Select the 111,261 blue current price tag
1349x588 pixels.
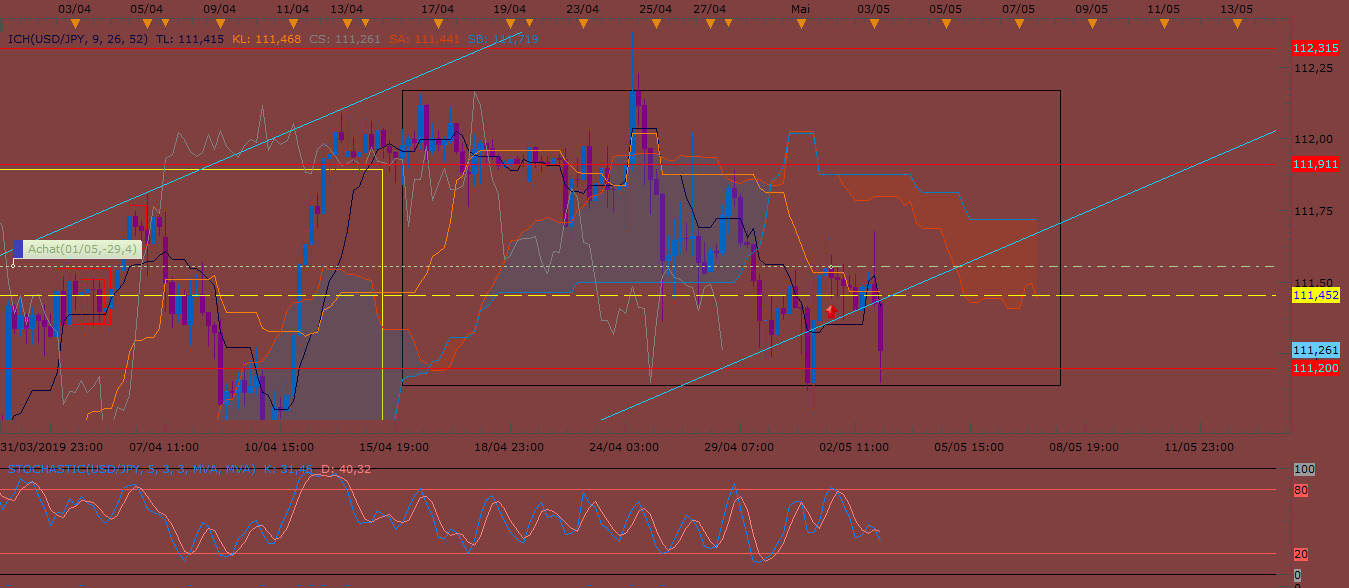coord(1315,350)
